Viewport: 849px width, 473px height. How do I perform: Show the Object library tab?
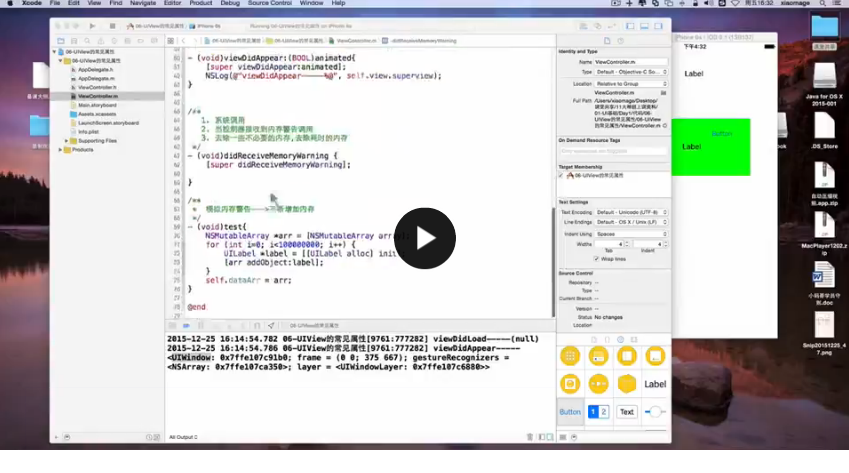621,339
